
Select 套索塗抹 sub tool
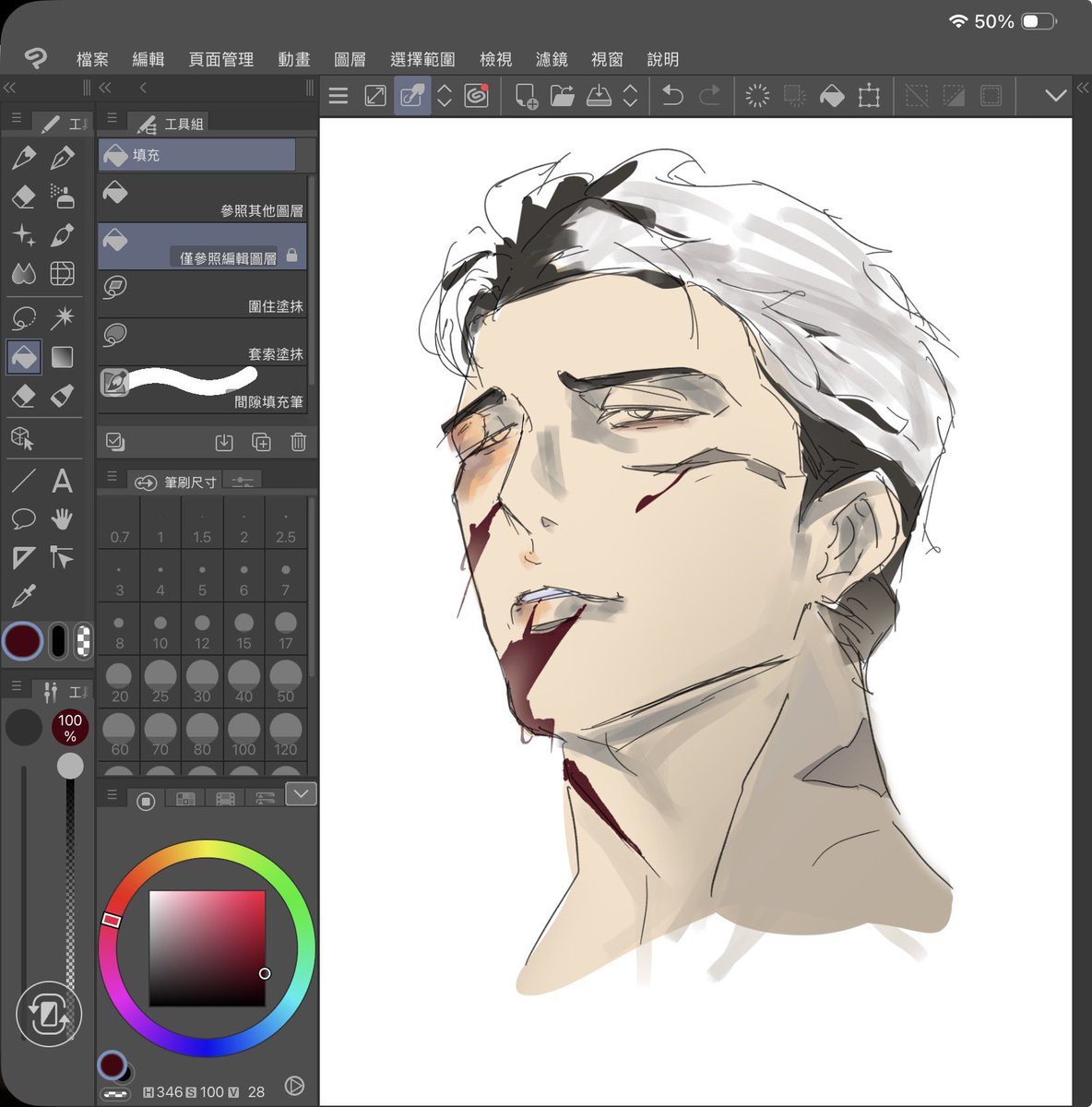click(x=202, y=343)
